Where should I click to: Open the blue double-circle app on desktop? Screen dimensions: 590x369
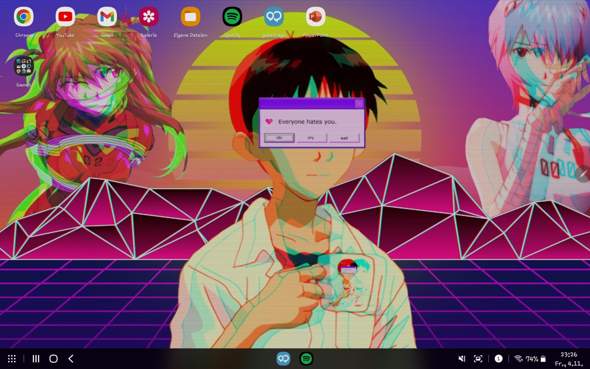274,17
